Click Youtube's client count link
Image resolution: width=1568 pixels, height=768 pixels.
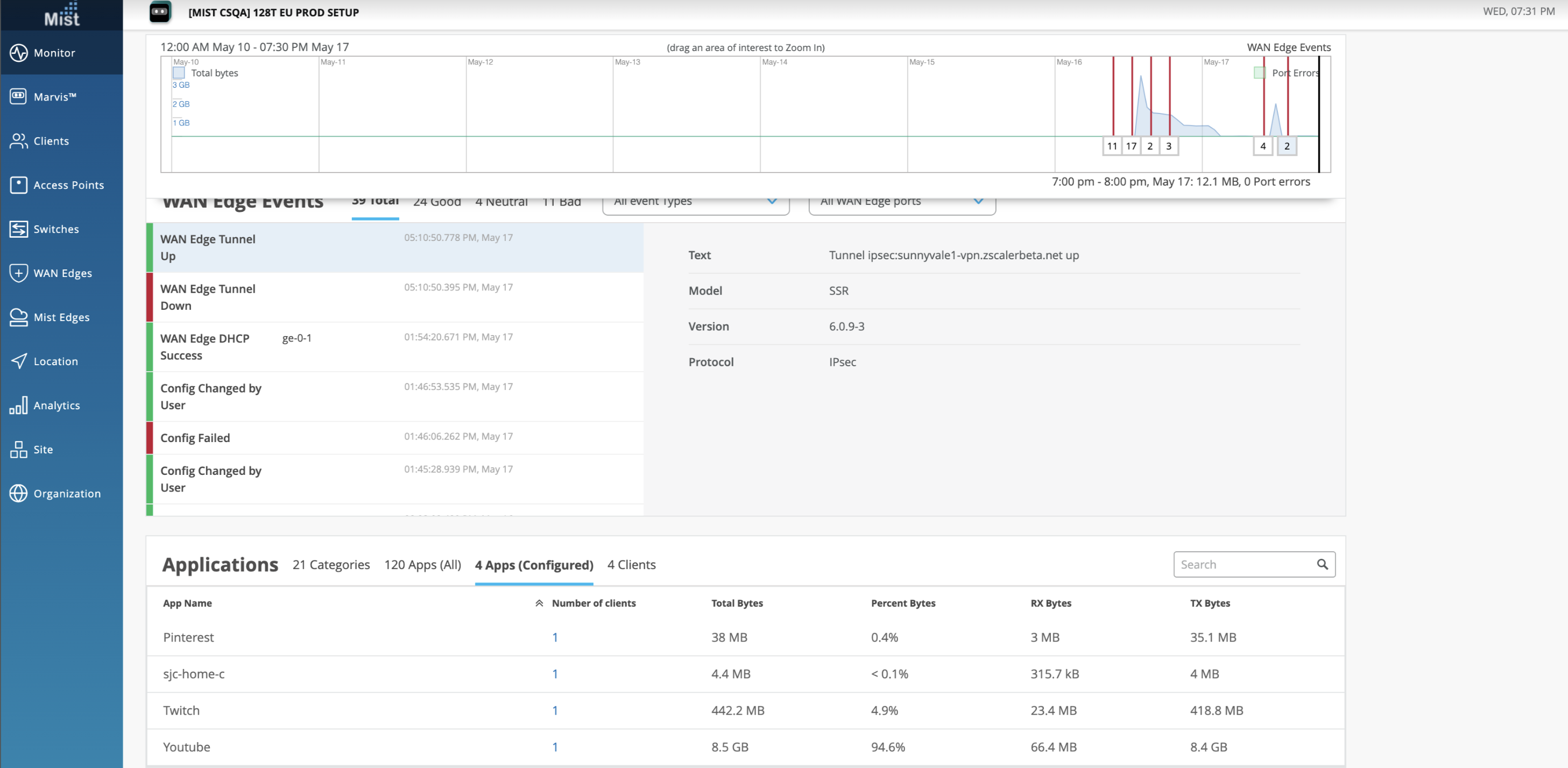tap(555, 746)
